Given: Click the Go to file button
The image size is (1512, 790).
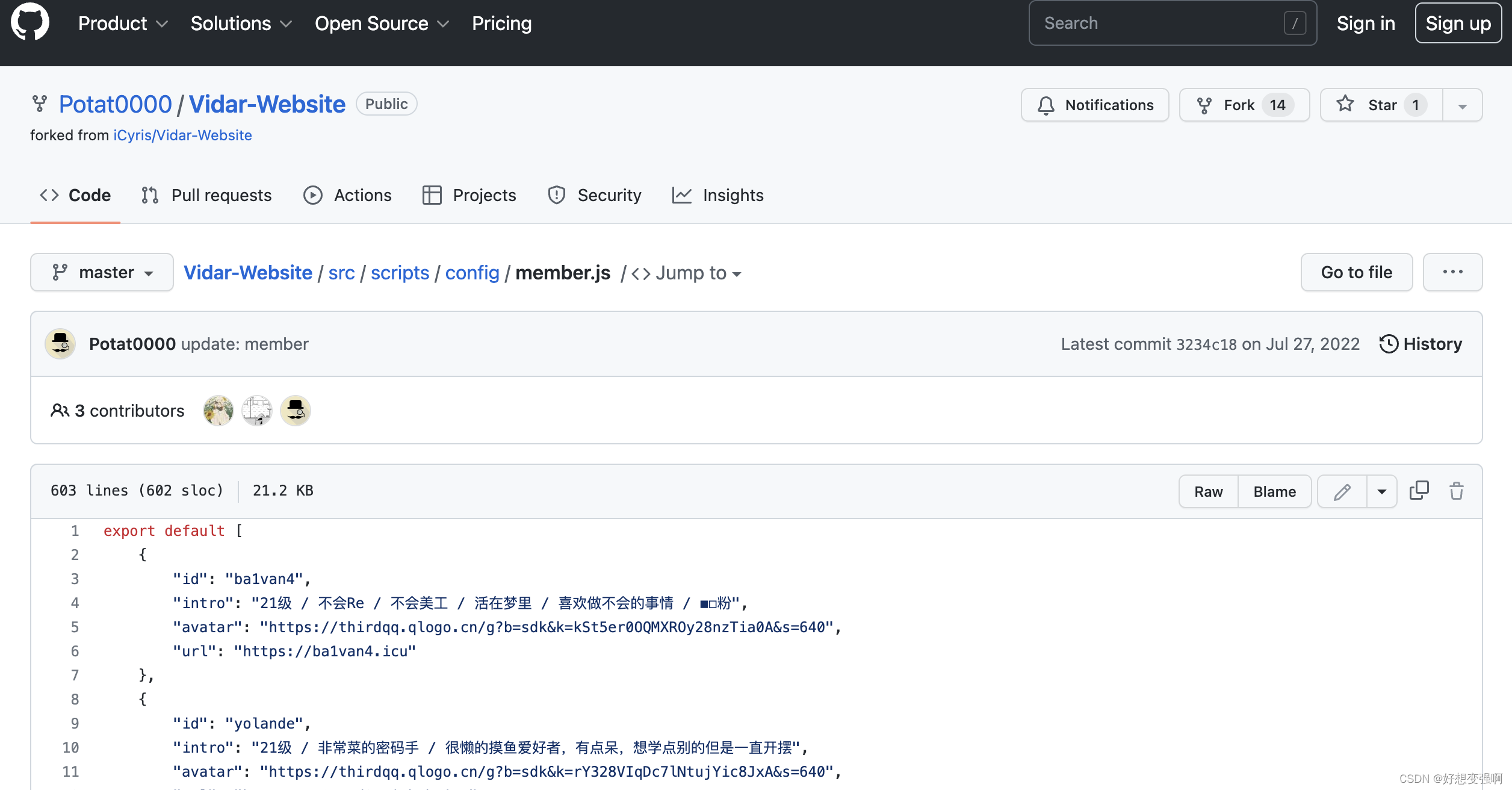Looking at the screenshot, I should [x=1357, y=272].
